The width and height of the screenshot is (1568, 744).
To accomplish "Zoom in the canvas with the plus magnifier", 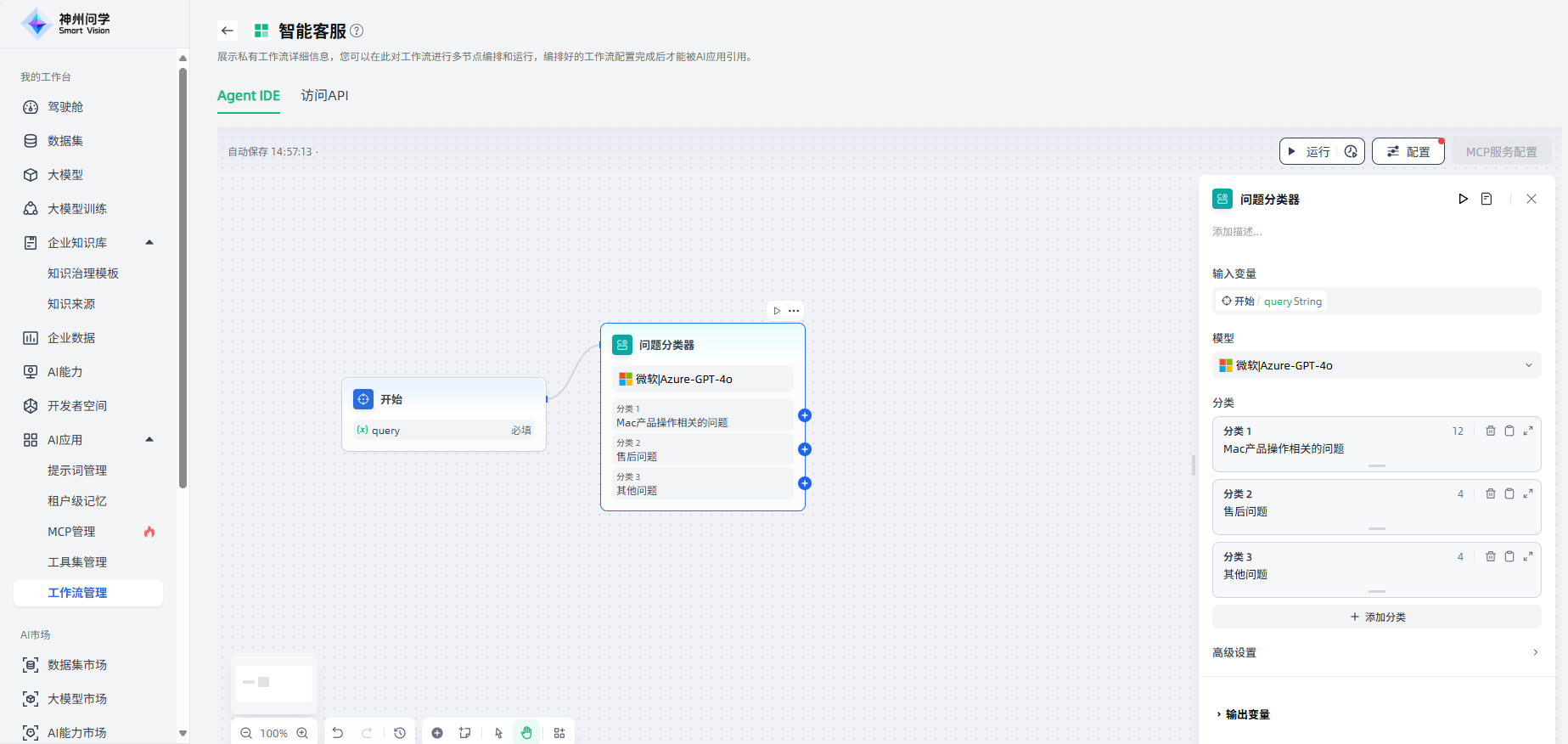I will 302,733.
